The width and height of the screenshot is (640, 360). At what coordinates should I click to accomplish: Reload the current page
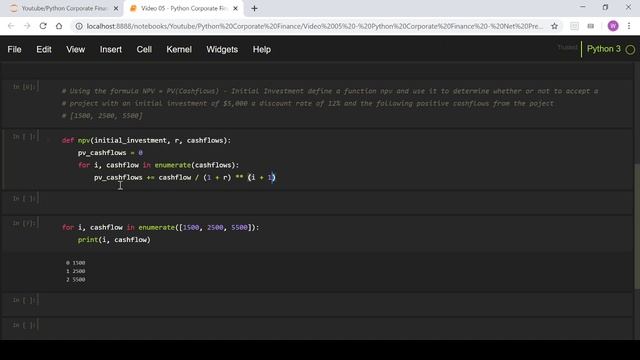[x=43, y=26]
